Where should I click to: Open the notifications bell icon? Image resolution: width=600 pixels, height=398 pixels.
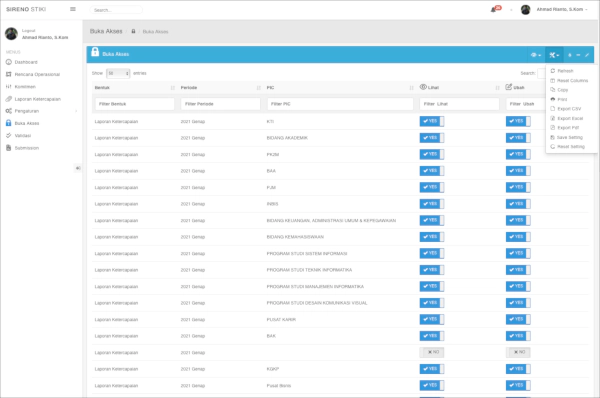point(494,10)
